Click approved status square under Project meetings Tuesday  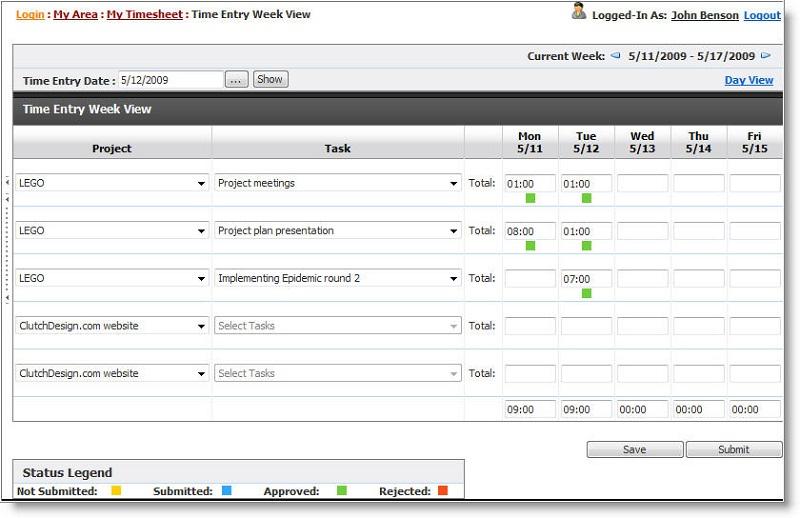click(587, 198)
